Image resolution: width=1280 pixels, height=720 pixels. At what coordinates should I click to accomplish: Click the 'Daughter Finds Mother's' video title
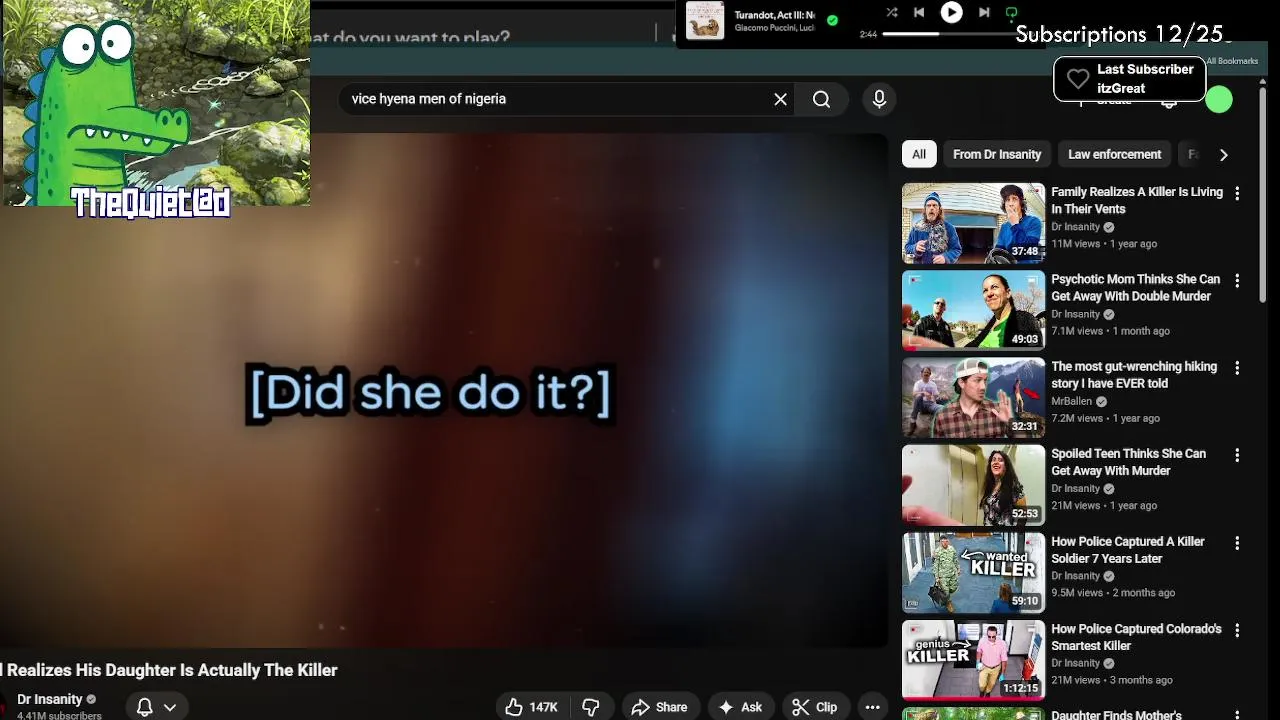pyautogui.click(x=1116, y=715)
